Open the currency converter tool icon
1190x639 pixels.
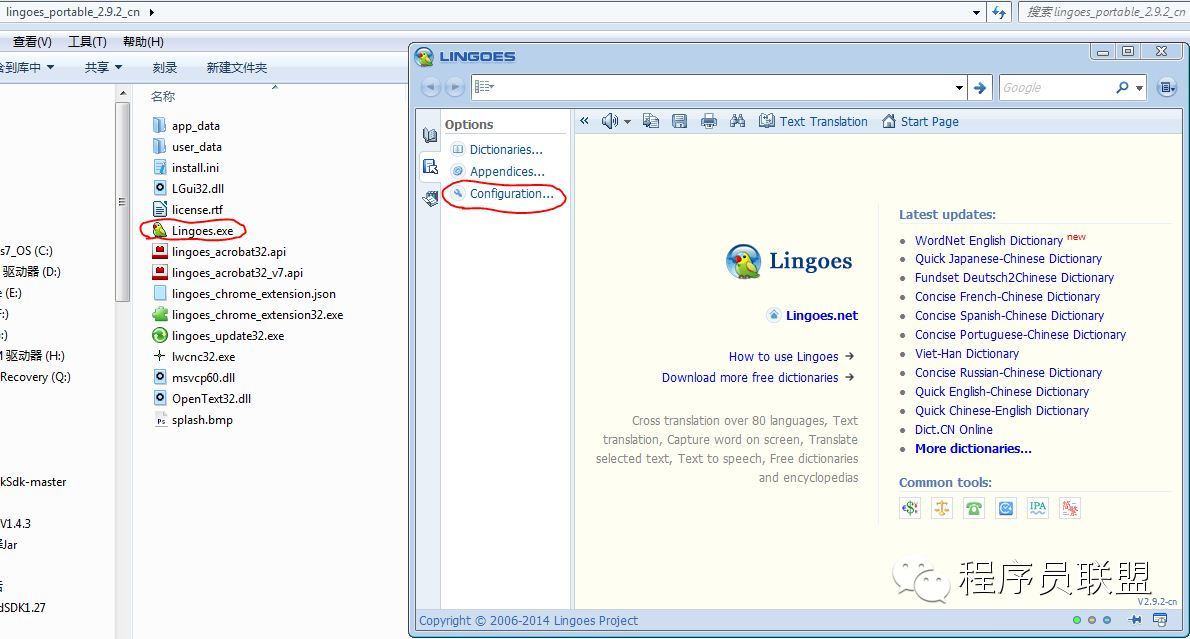(x=910, y=508)
